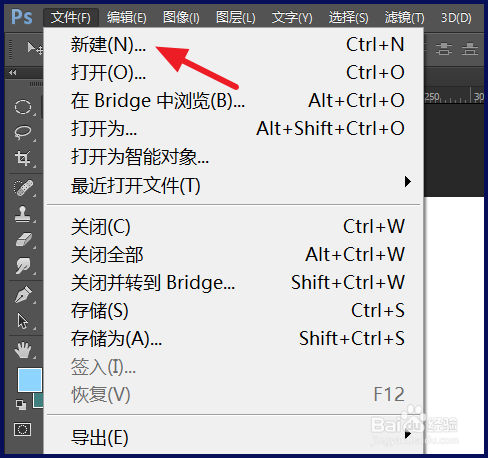Screen dimensions: 488x458
Task: Select the Lasso tool
Action: click(23, 133)
